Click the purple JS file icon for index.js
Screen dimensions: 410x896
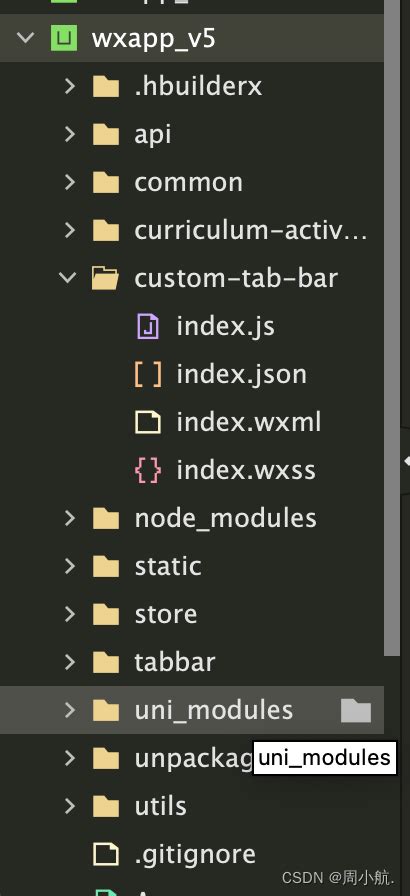tap(148, 326)
